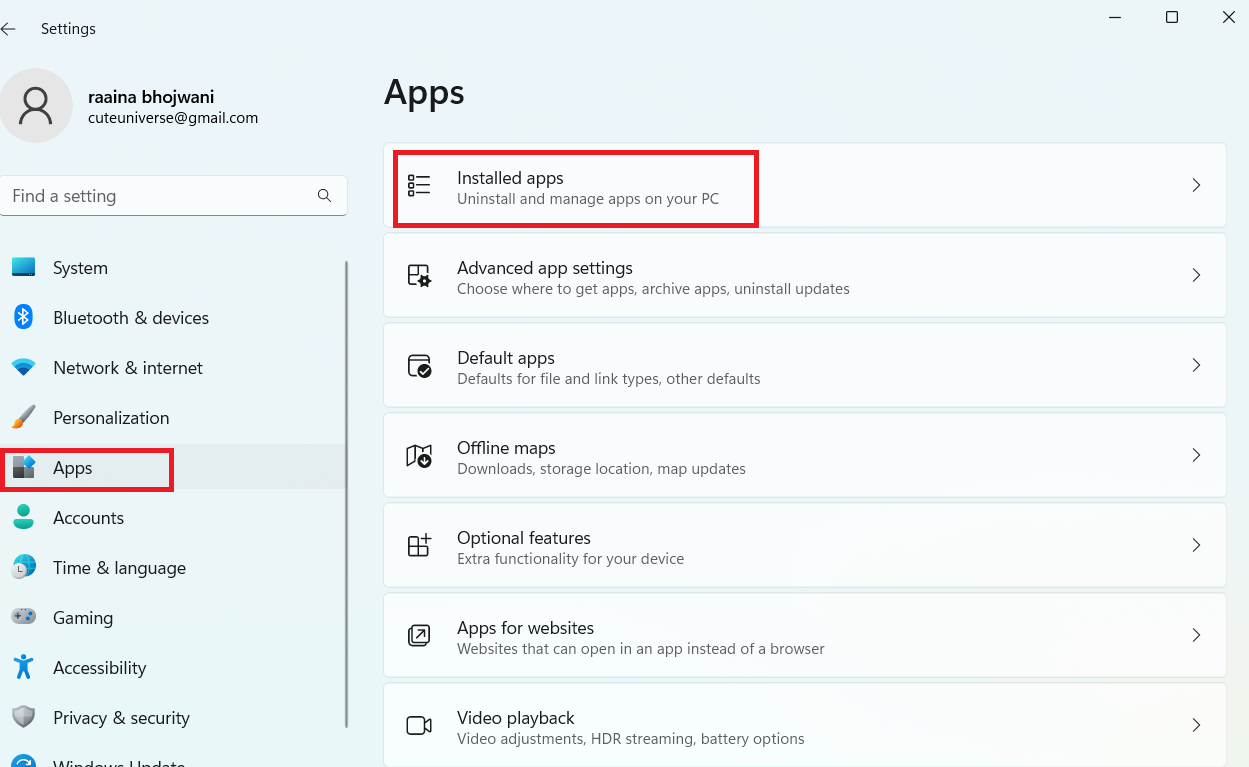Open Video playback via right chevron
This screenshot has height=767, width=1249.
click(x=1196, y=725)
